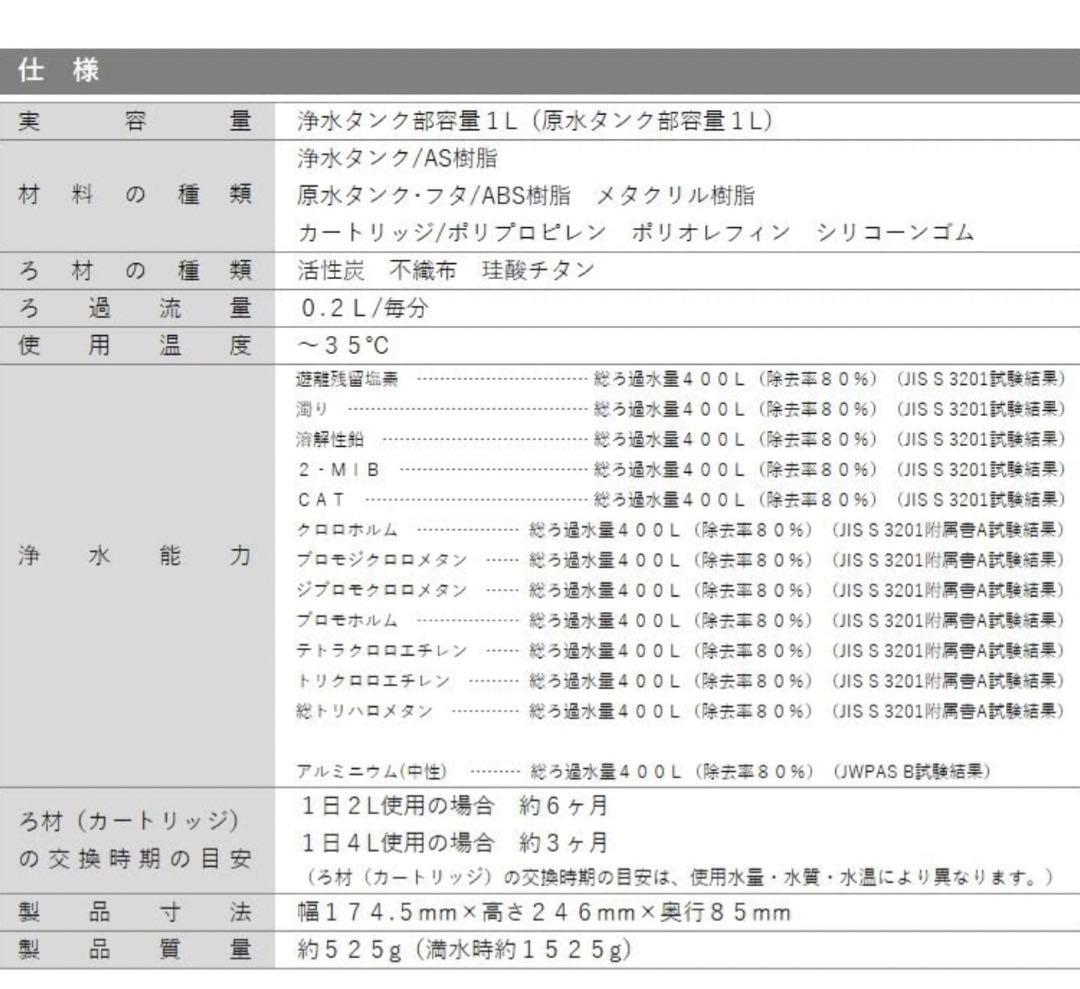Click the 〜35°C temperature value
Screen dimensions: 1080x989
(343, 346)
